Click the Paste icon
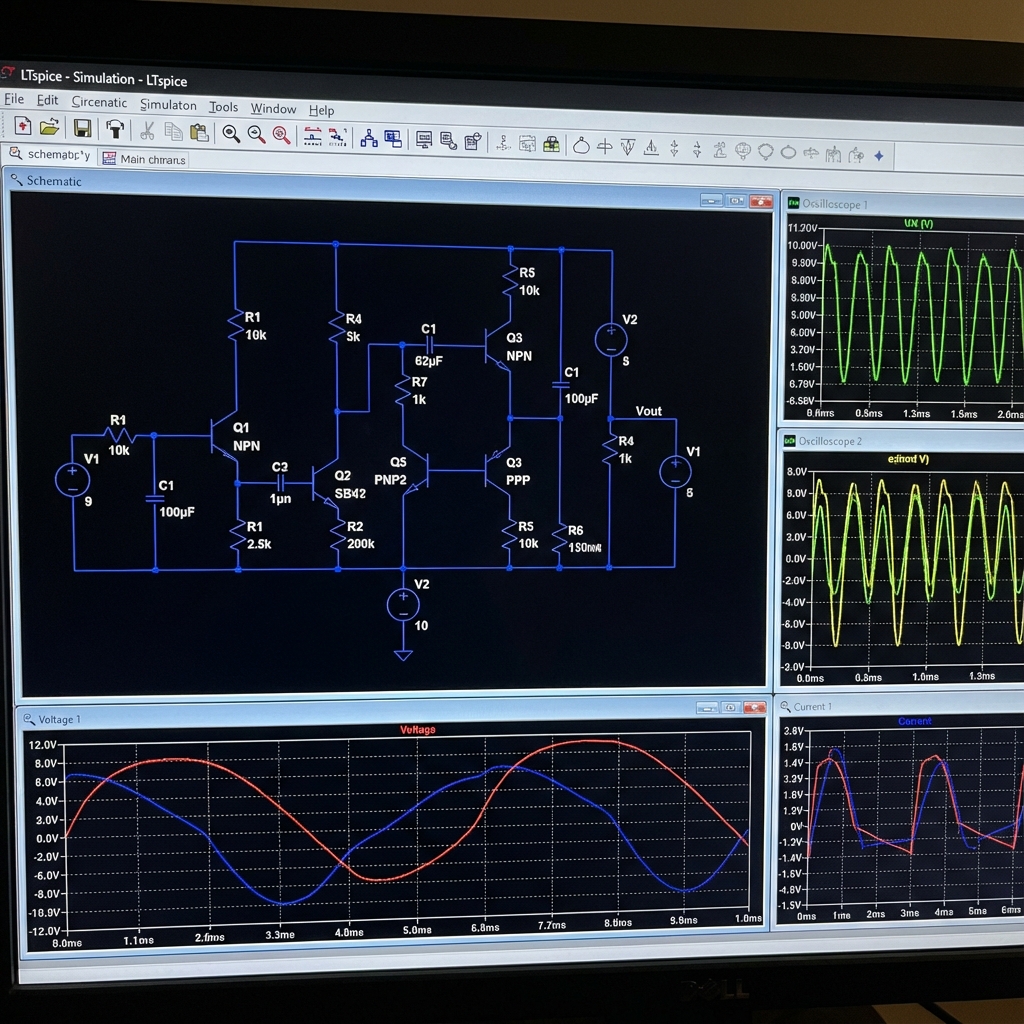 pos(199,132)
